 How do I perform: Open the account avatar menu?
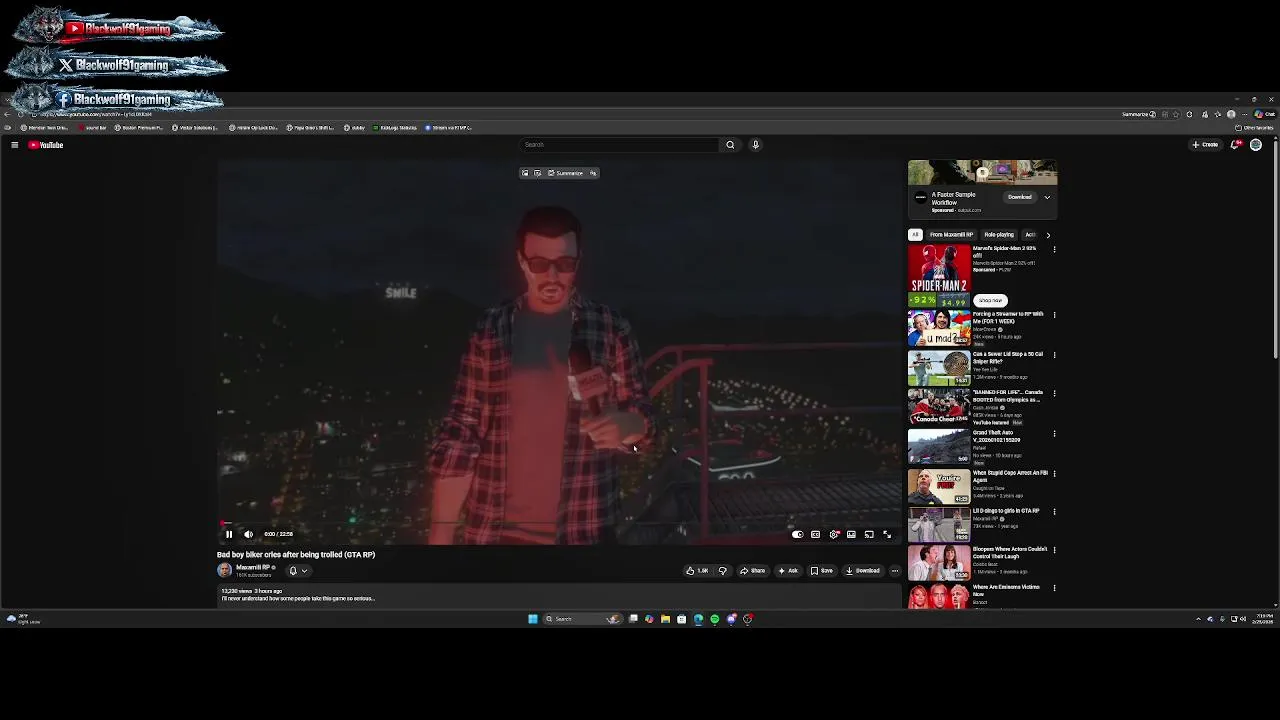(1256, 145)
